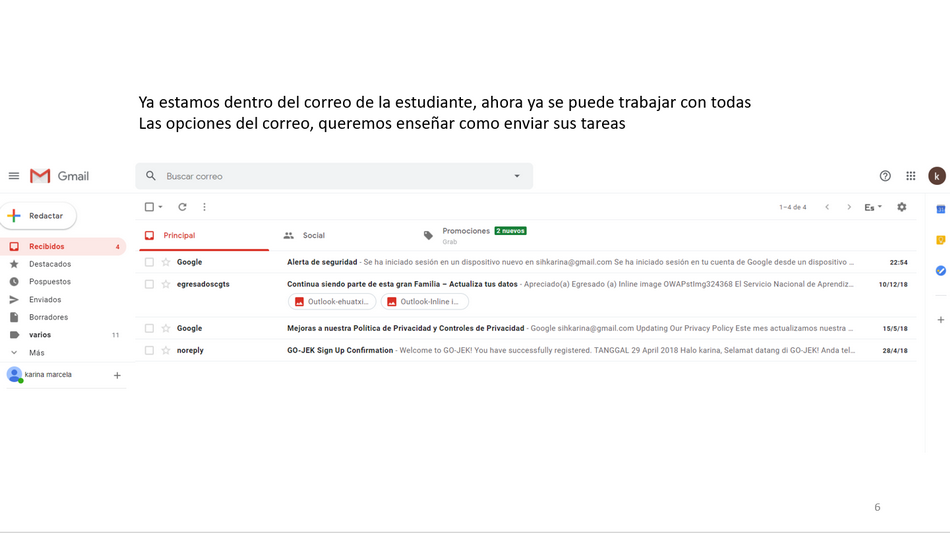Viewport: 950px width, 533px height.
Task: Click the account avatar with letter k
Action: point(936,176)
